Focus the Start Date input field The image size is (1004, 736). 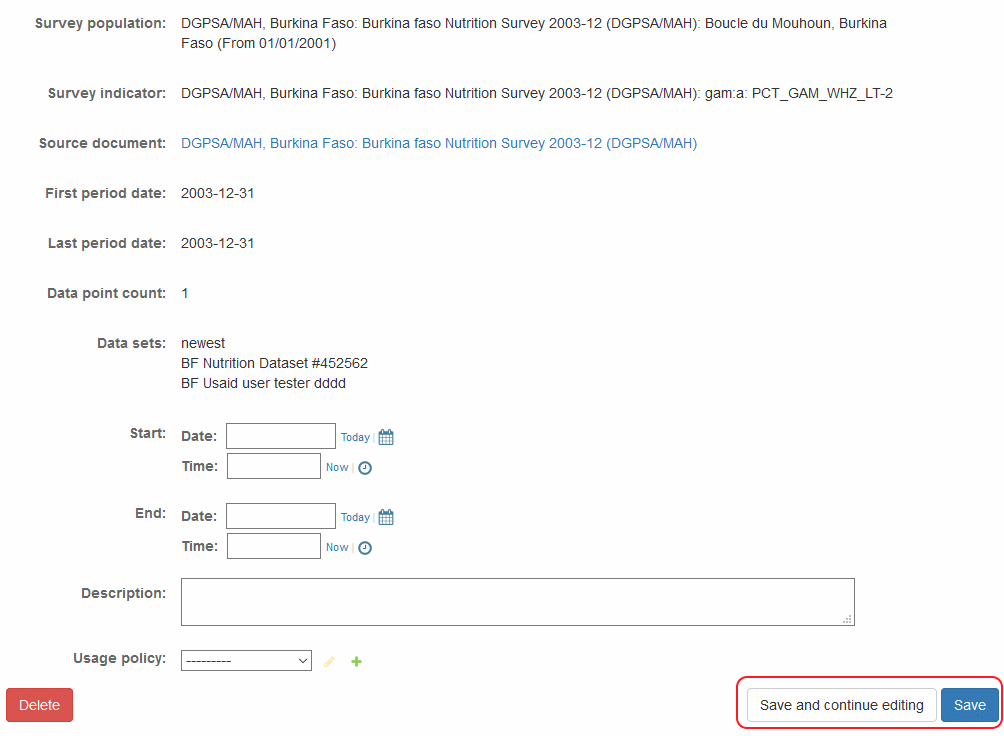tap(280, 436)
